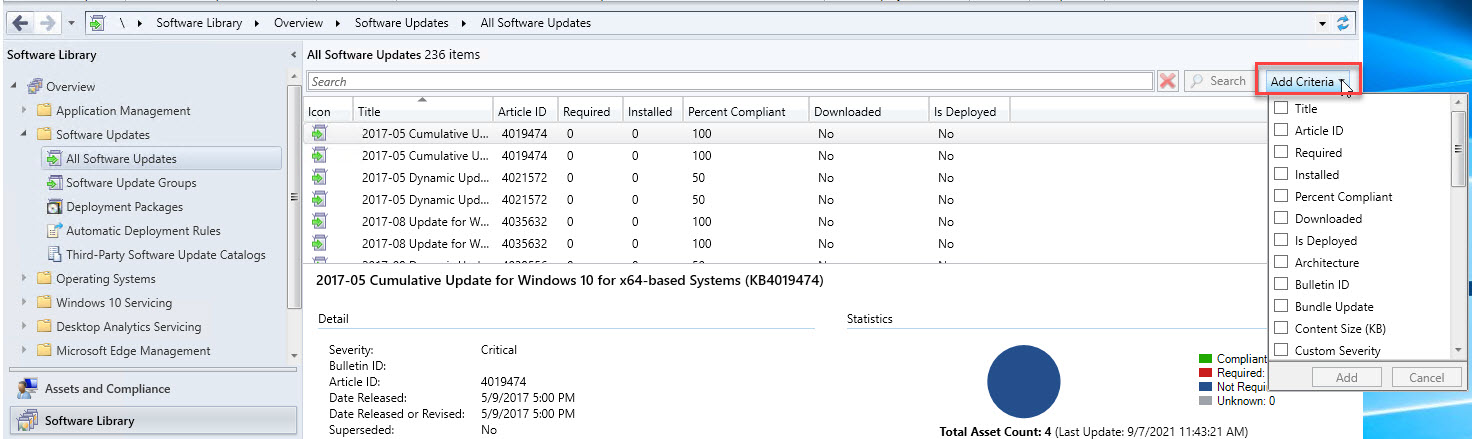
Task: Click the green Compliant legend swatch
Action: 1205,359
